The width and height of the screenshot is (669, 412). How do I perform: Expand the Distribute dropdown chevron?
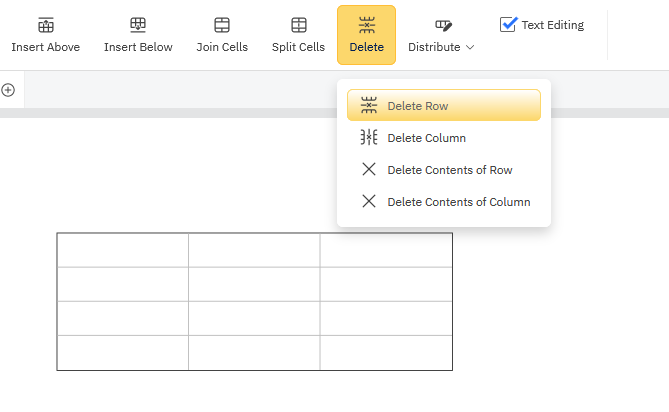[x=470, y=48]
